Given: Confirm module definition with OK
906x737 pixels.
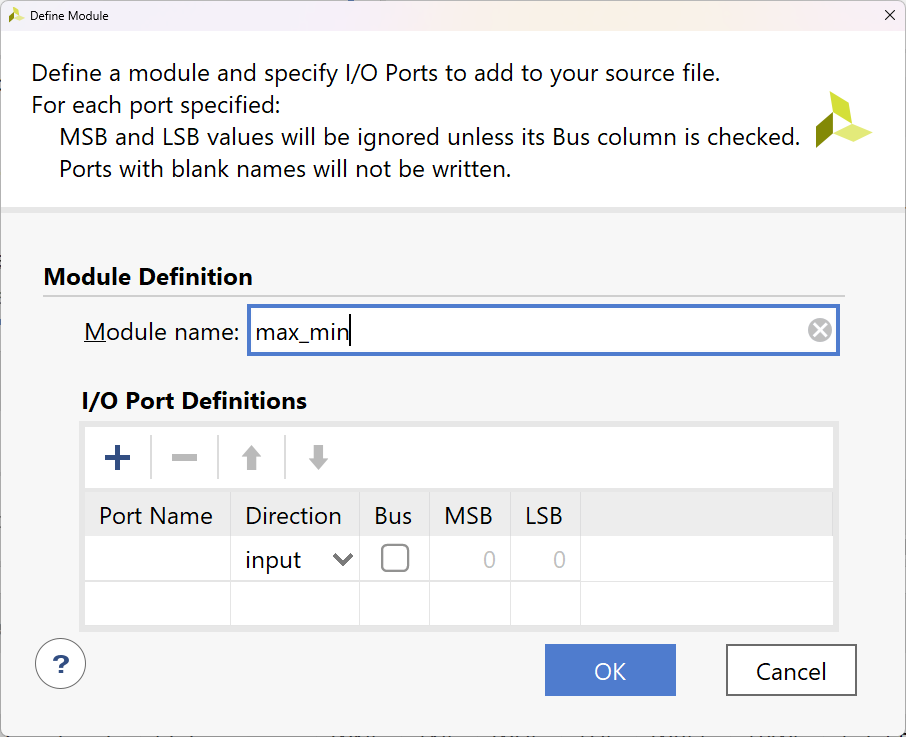Looking at the screenshot, I should coord(610,670).
